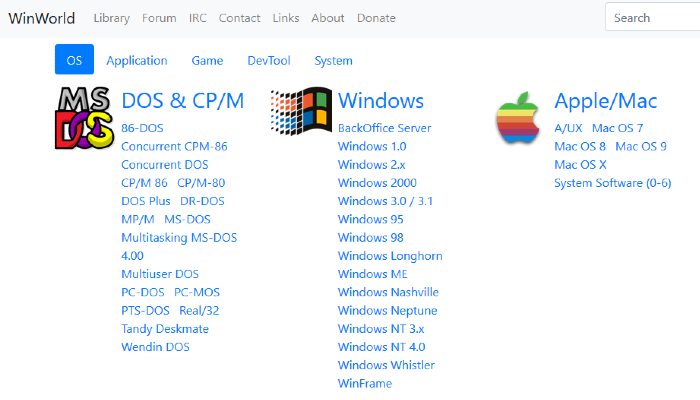Click the rainbow Apple logo
Screen dimensions: 700x400
pyautogui.click(x=517, y=119)
